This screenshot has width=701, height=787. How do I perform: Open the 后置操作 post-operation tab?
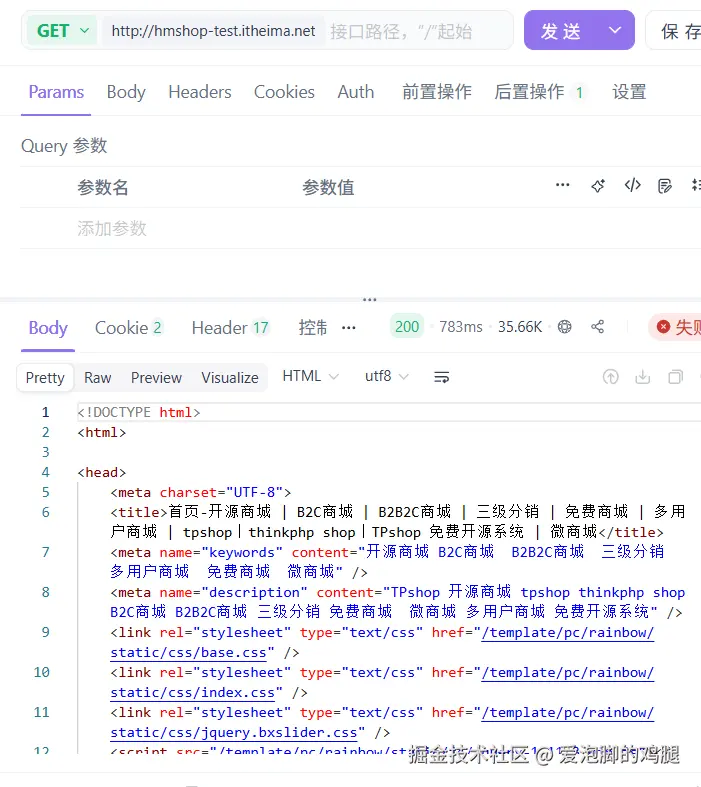click(539, 92)
